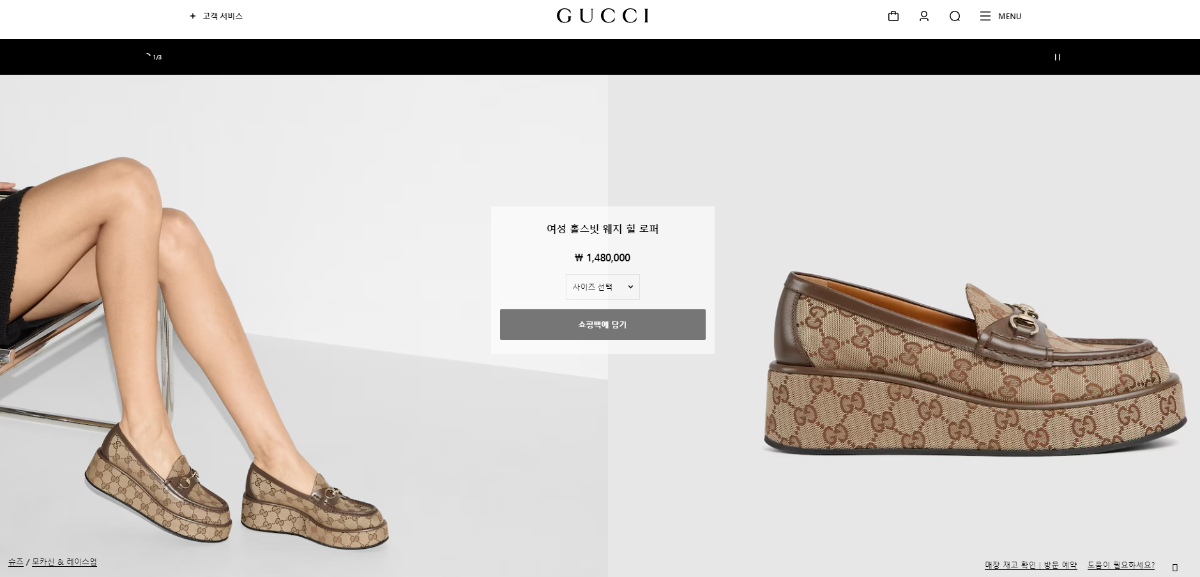Click the search magnifier icon

point(955,16)
